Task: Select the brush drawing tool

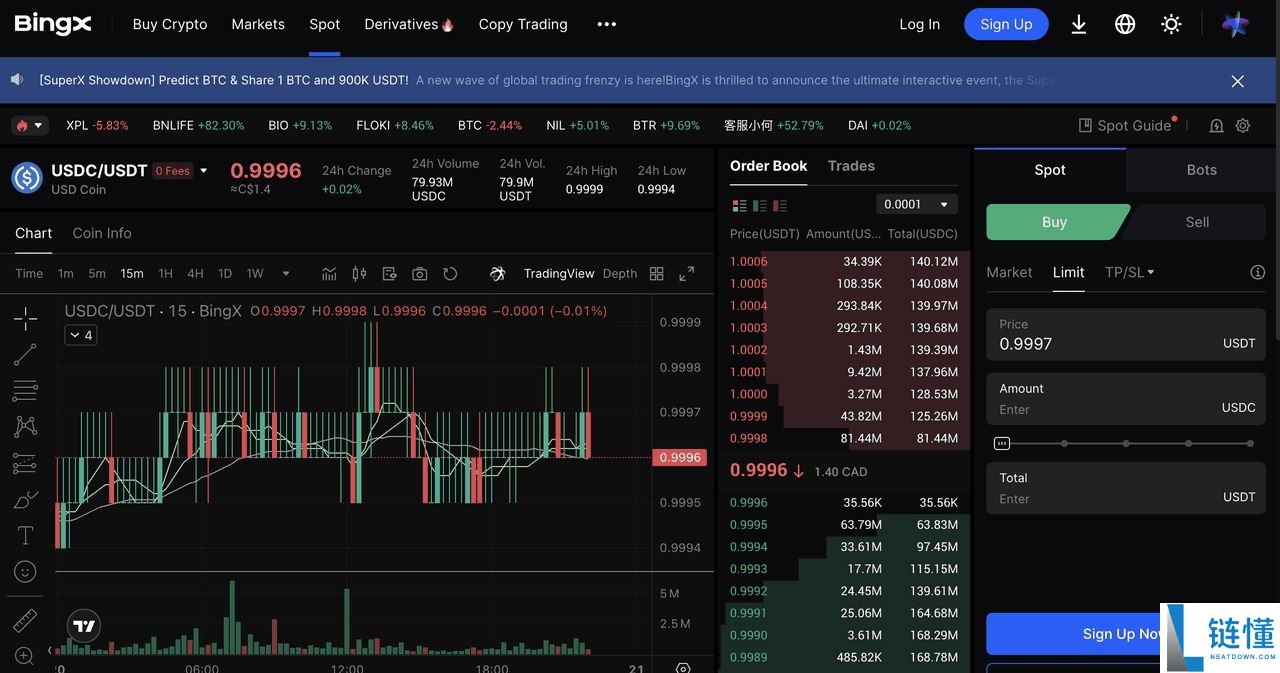Action: (x=25, y=499)
